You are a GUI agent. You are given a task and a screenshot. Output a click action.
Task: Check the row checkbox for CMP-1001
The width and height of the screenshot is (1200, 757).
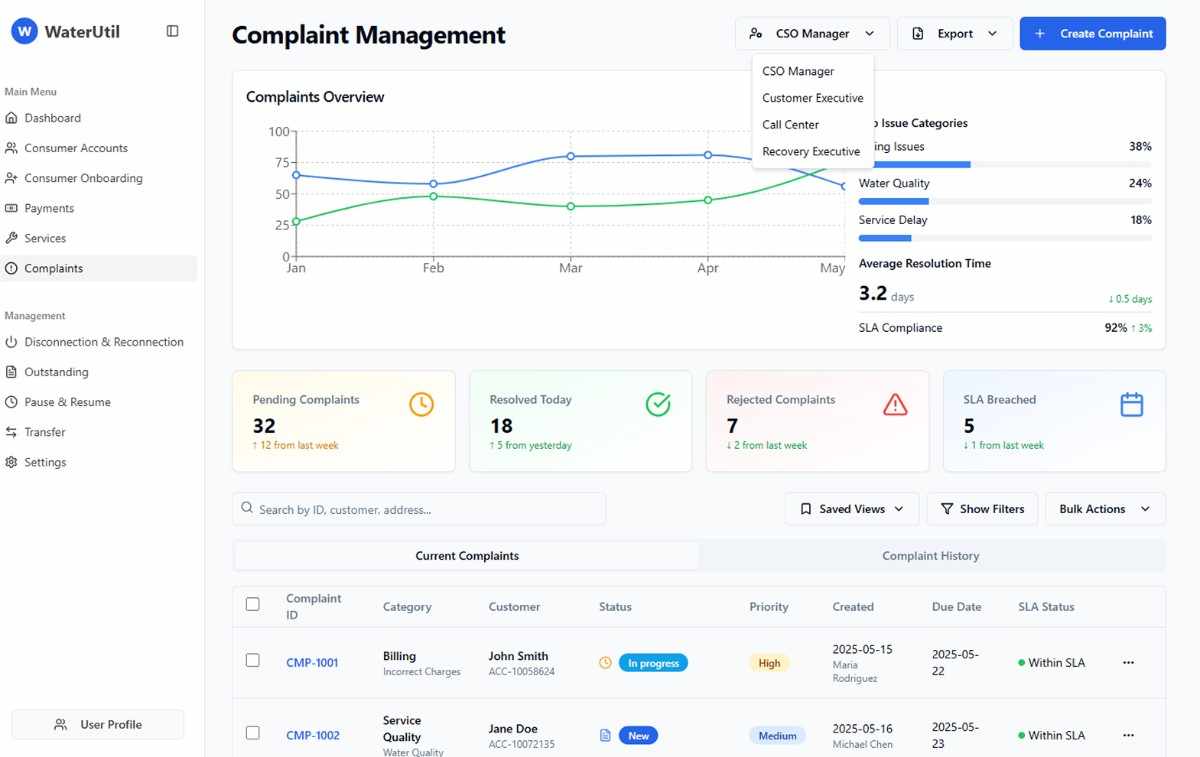[x=252, y=662]
